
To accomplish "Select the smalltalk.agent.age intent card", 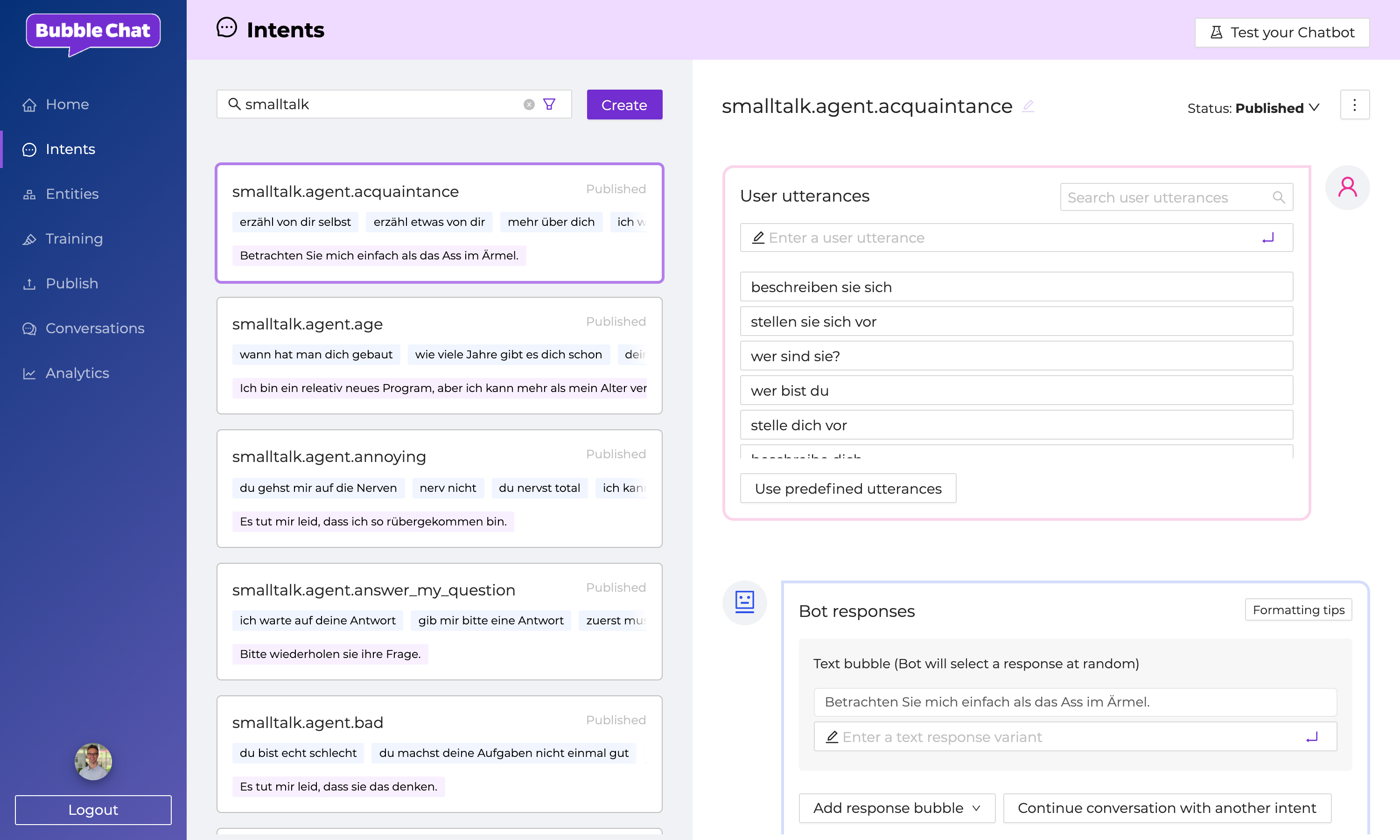I will click(x=439, y=356).
